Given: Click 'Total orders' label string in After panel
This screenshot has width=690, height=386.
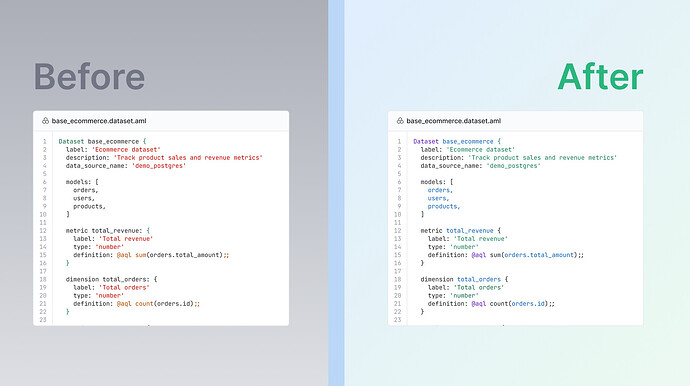Looking at the screenshot, I should [479, 287].
